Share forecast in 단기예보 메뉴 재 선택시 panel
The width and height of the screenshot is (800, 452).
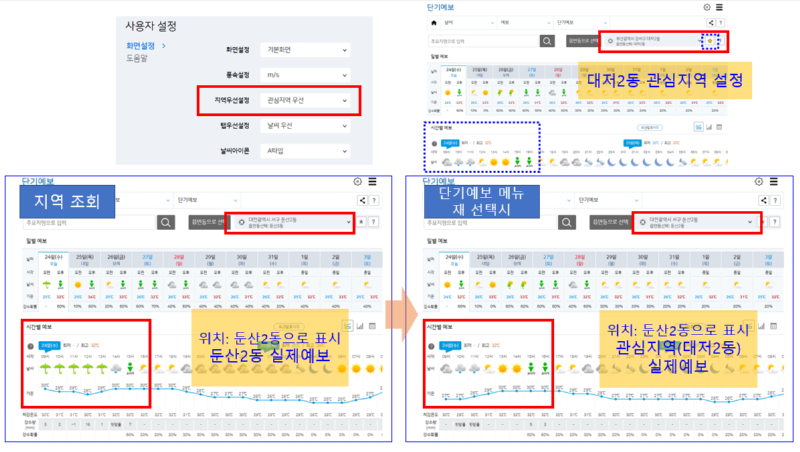(x=764, y=200)
